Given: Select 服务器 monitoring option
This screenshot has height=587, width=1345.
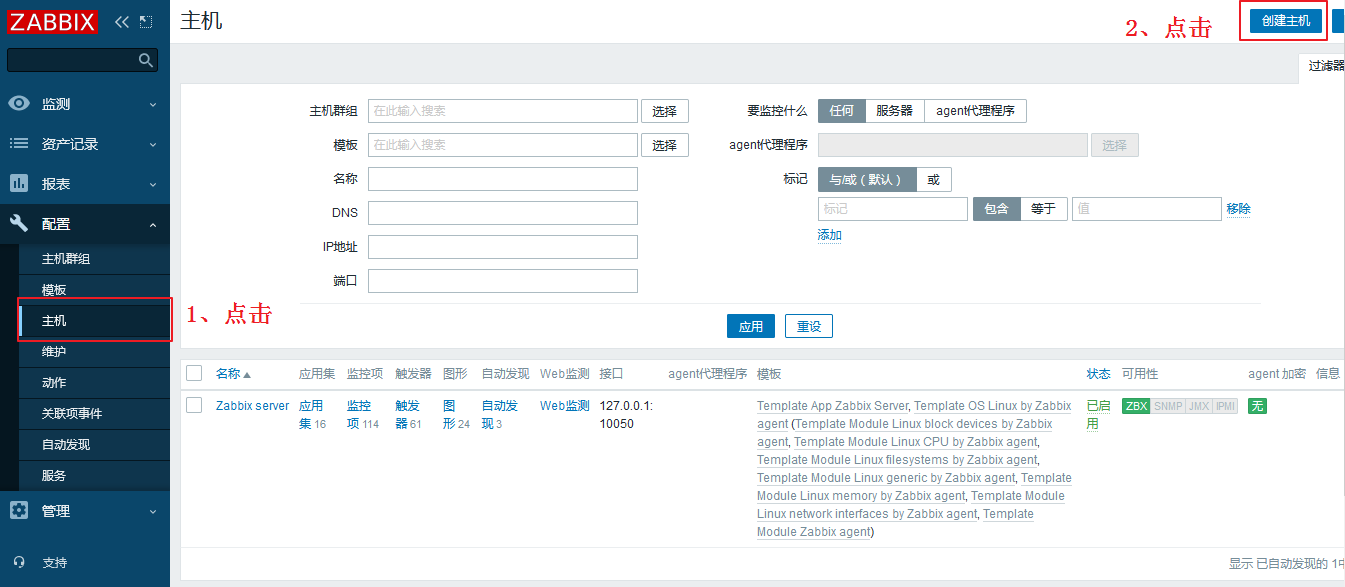Looking at the screenshot, I should click(894, 111).
